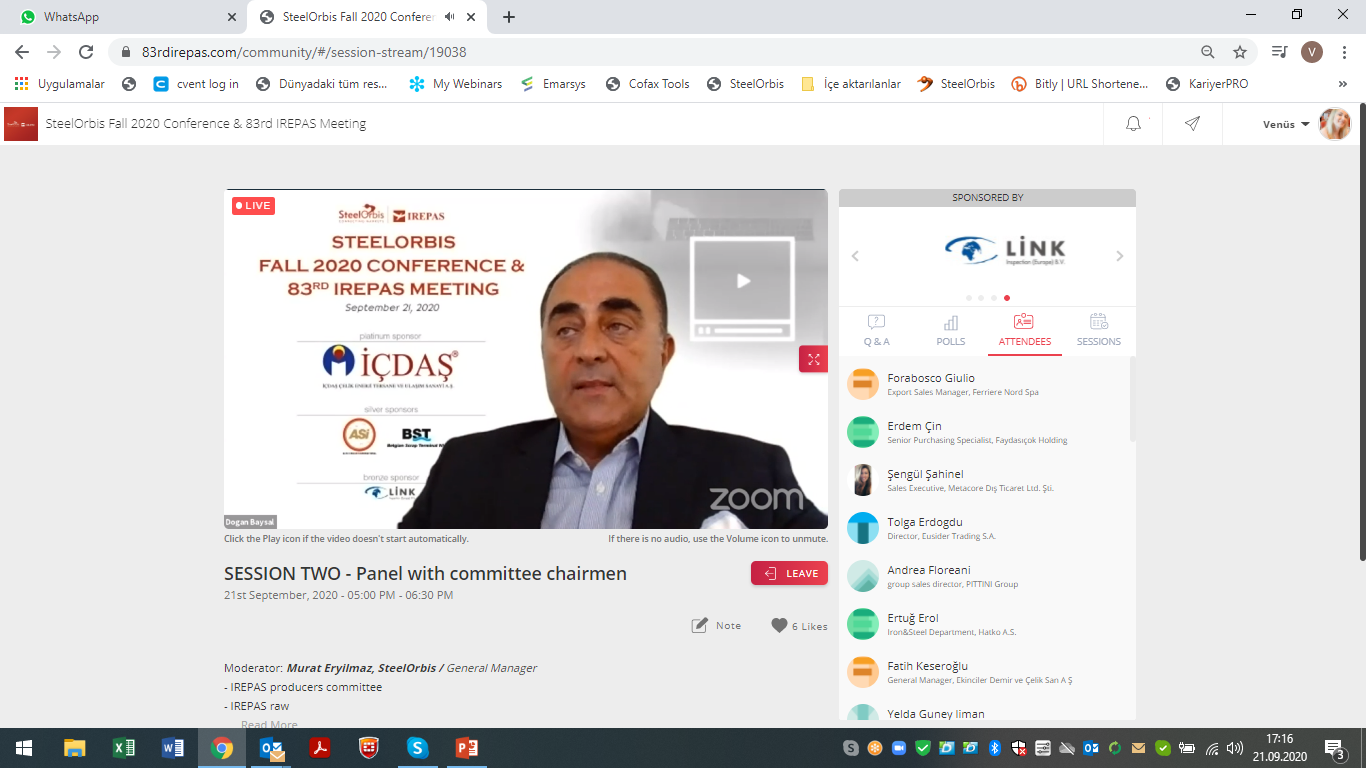
Task: Select the first sponsor carousel dot
Action: [968, 298]
